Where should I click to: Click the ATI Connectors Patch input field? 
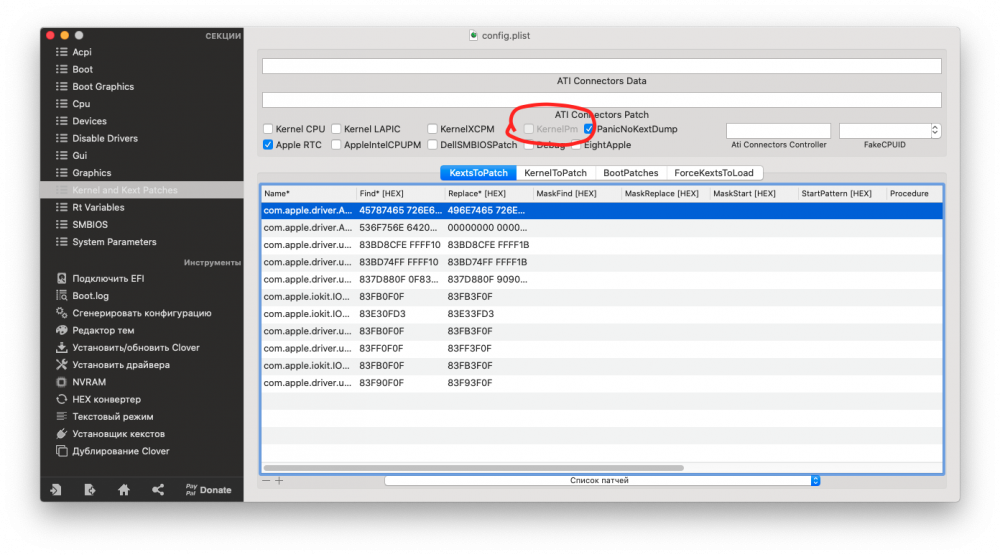pos(601,100)
